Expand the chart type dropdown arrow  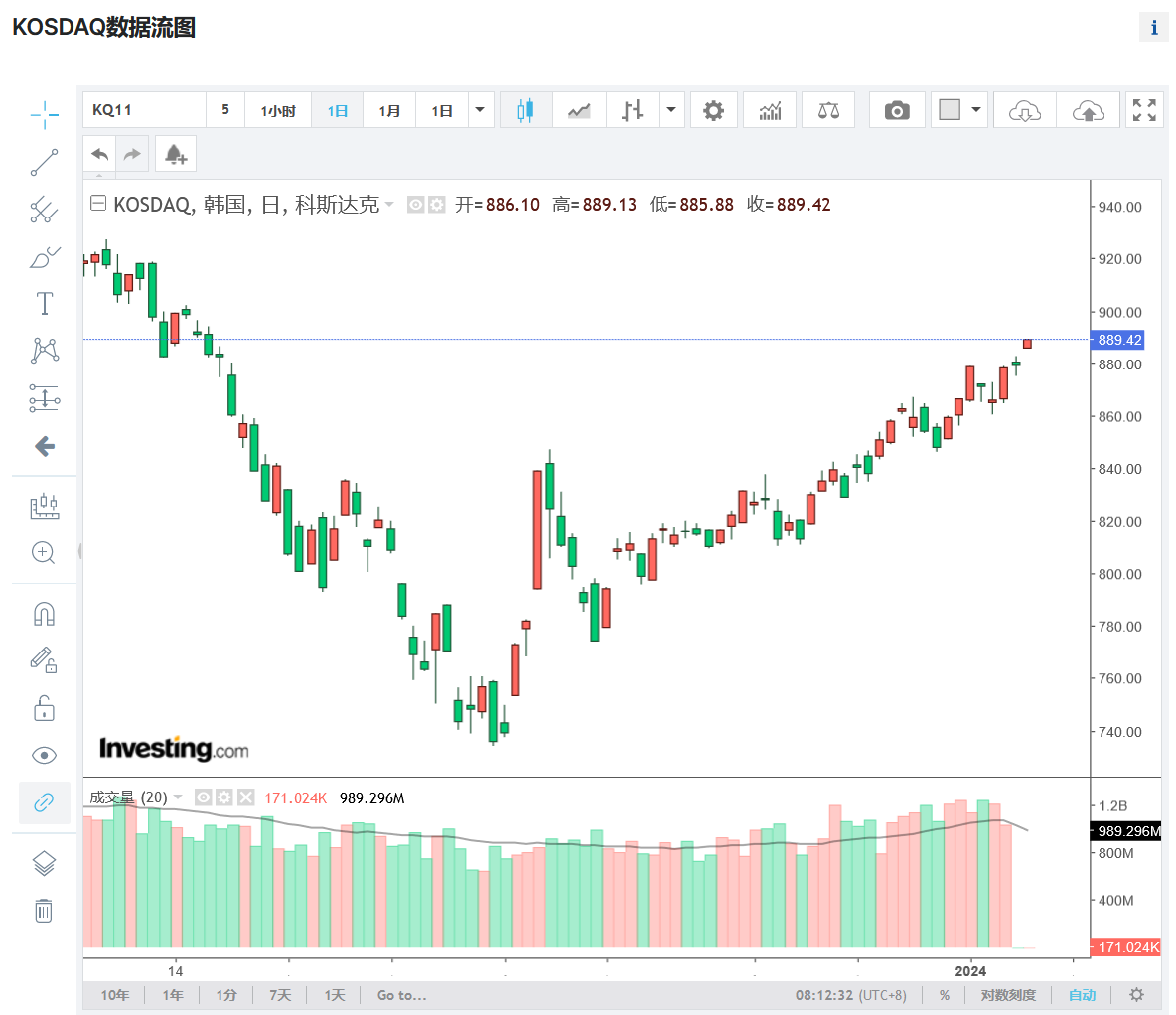[671, 110]
